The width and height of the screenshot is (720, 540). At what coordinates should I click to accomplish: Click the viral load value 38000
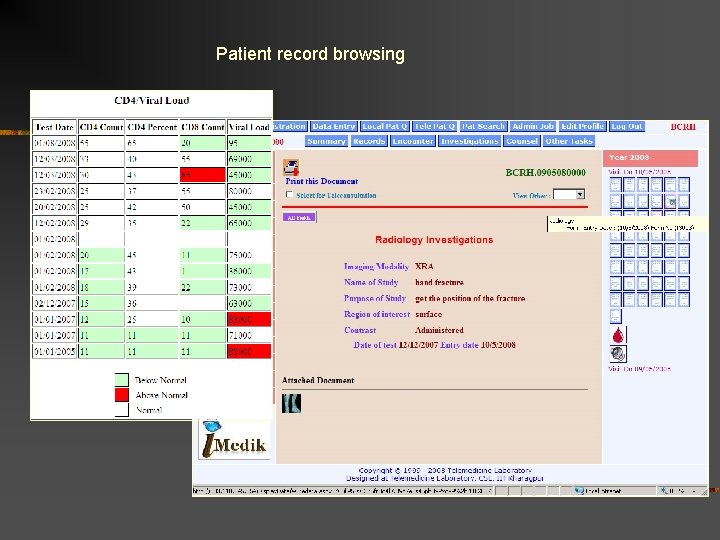point(249,271)
